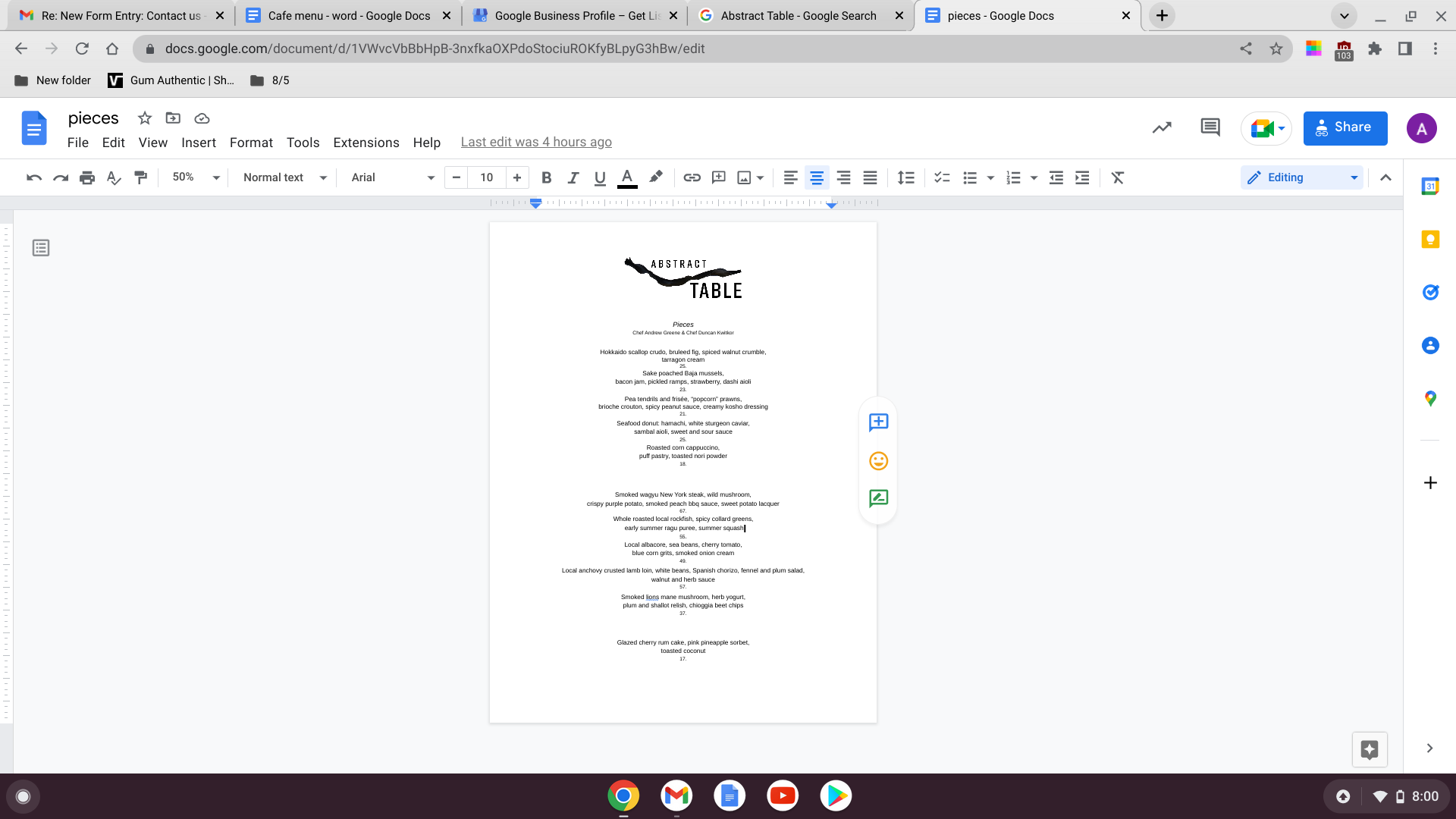
Task: Click the Paint format roller icon
Action: [x=140, y=177]
